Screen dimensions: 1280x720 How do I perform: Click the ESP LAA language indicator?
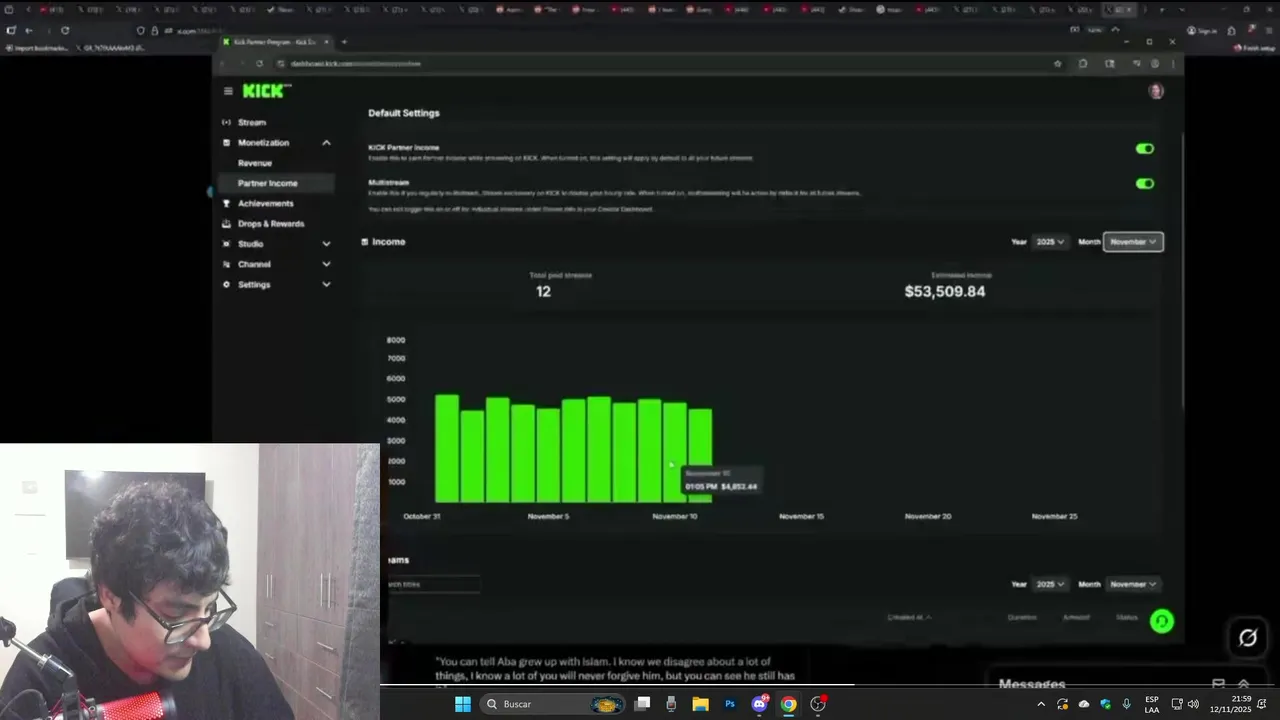[x=1152, y=704]
